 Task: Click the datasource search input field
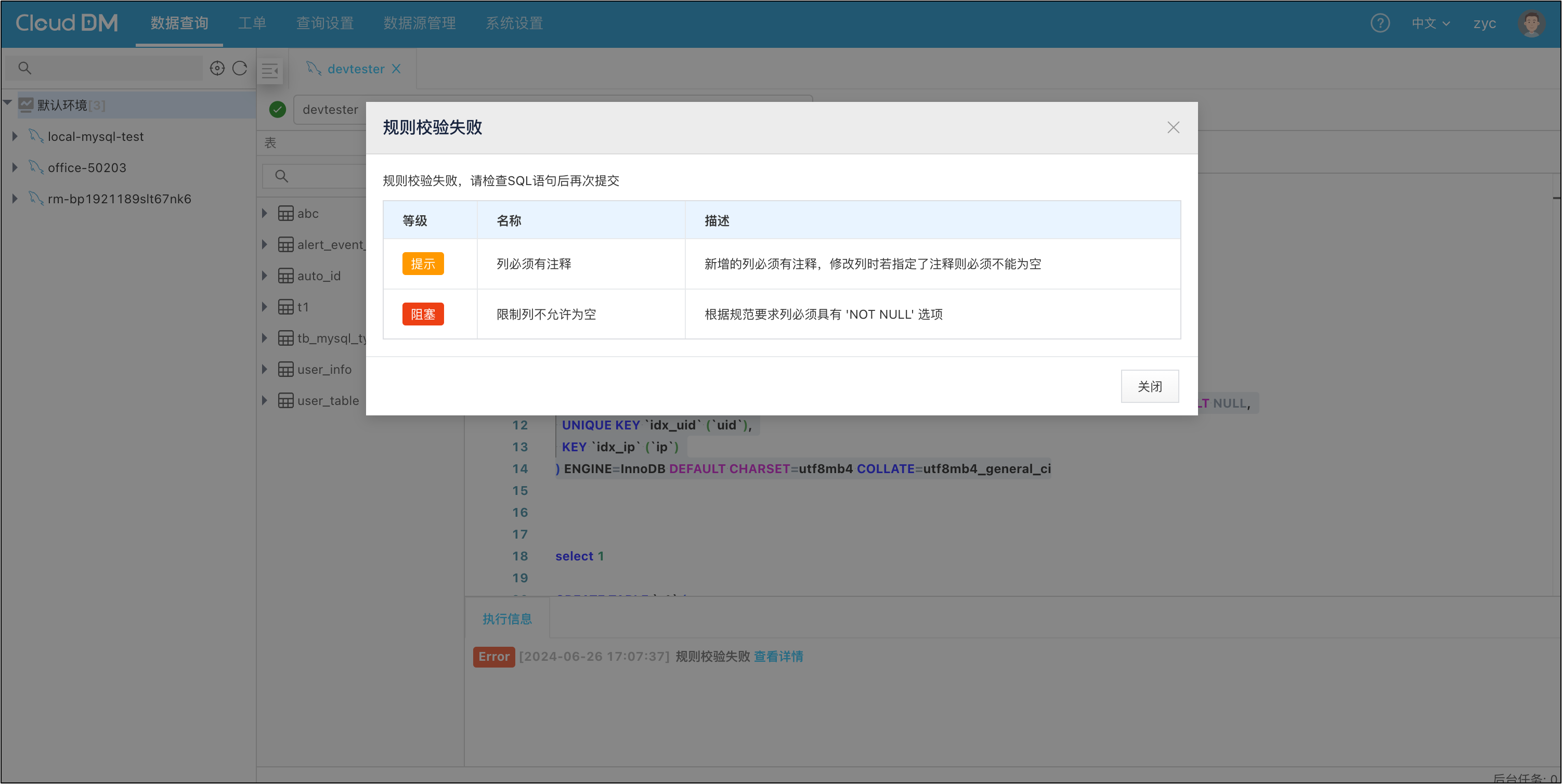point(112,68)
